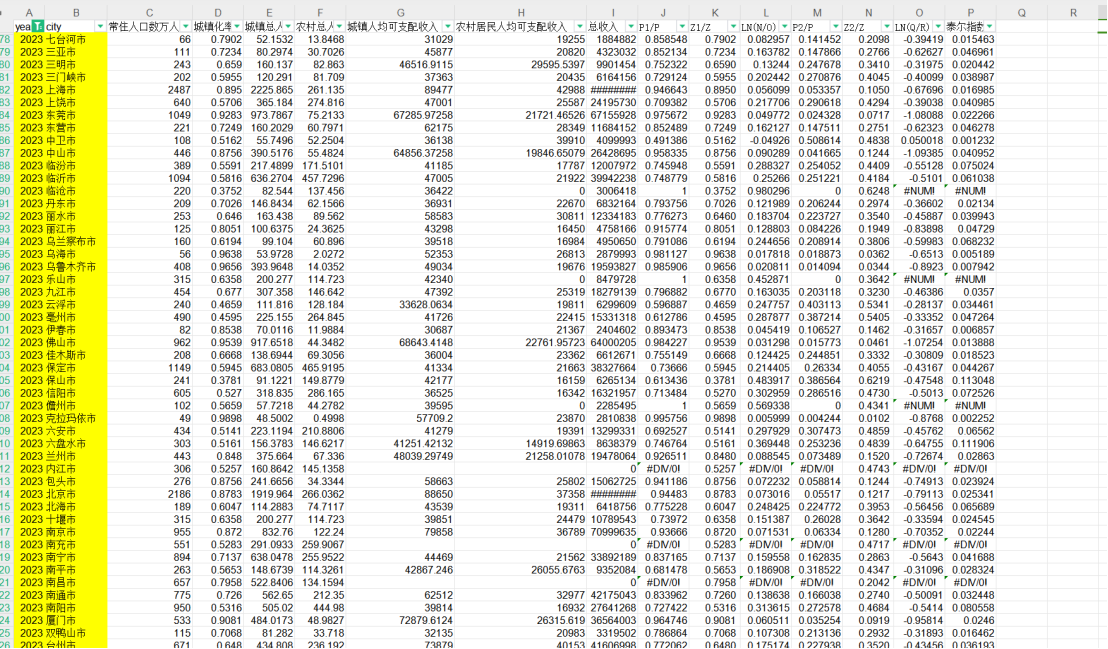
Task: Select the row header for 上海市
Action: click(x=6, y=90)
